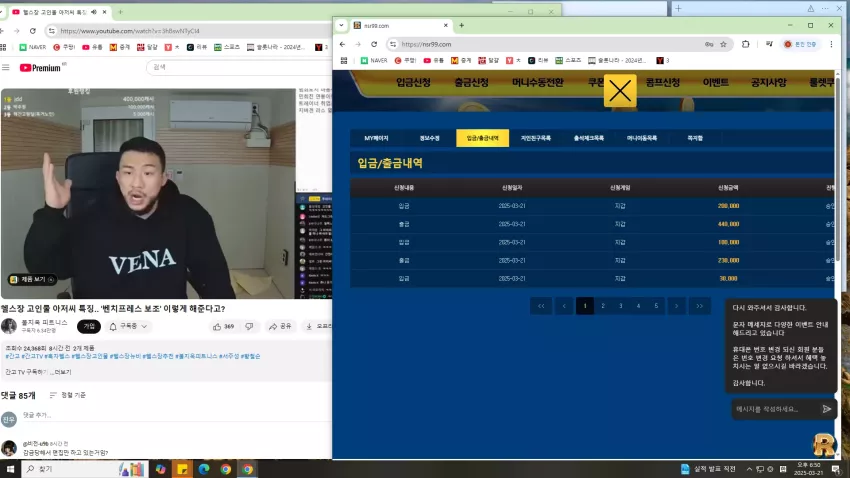Click the thumbs down dislike icon
Viewport: 850px width, 478px height.
(249, 326)
